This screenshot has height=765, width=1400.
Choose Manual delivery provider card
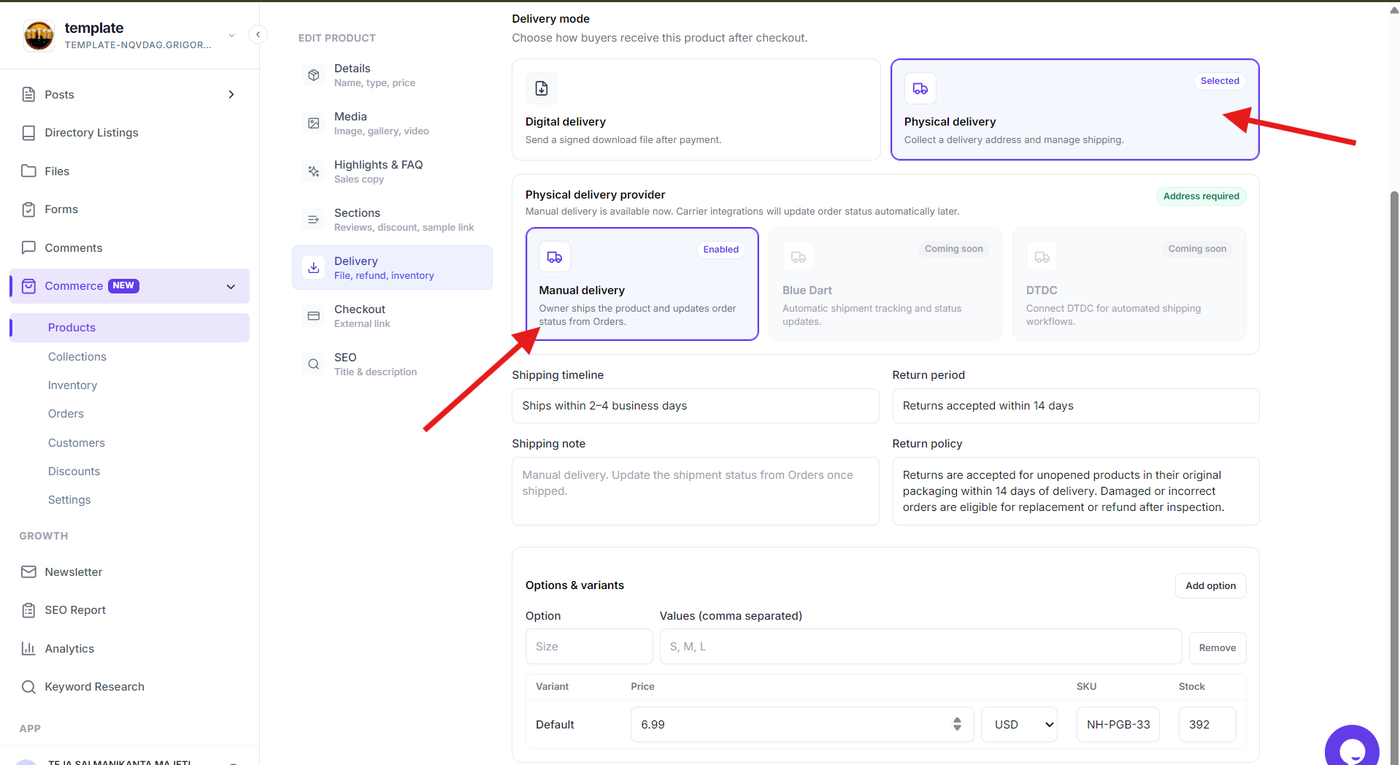coord(642,284)
